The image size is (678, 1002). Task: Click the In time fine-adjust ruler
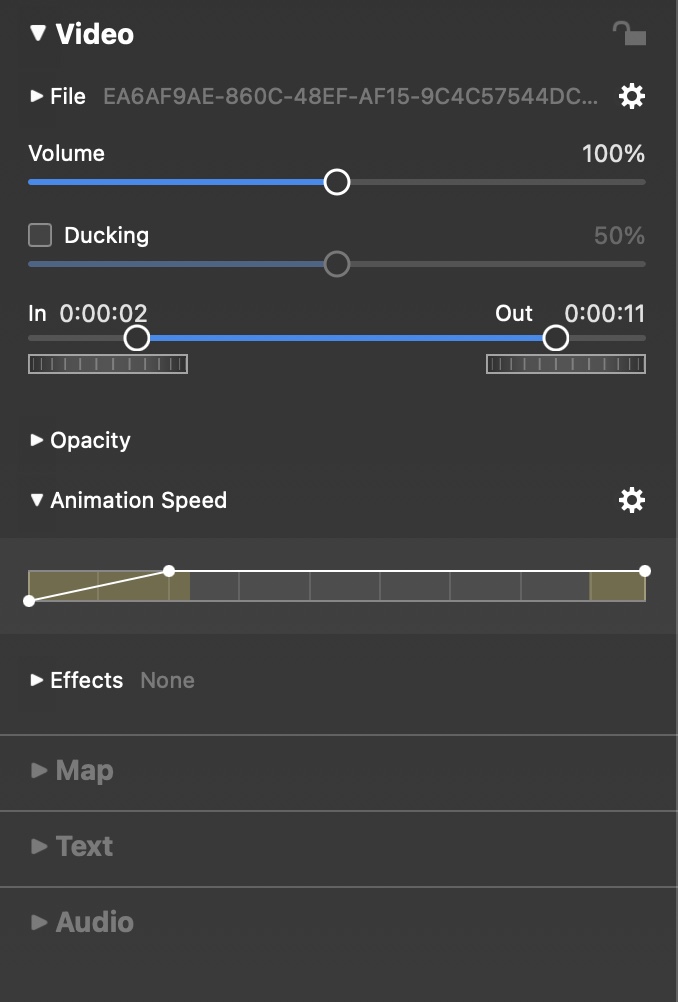(108, 364)
